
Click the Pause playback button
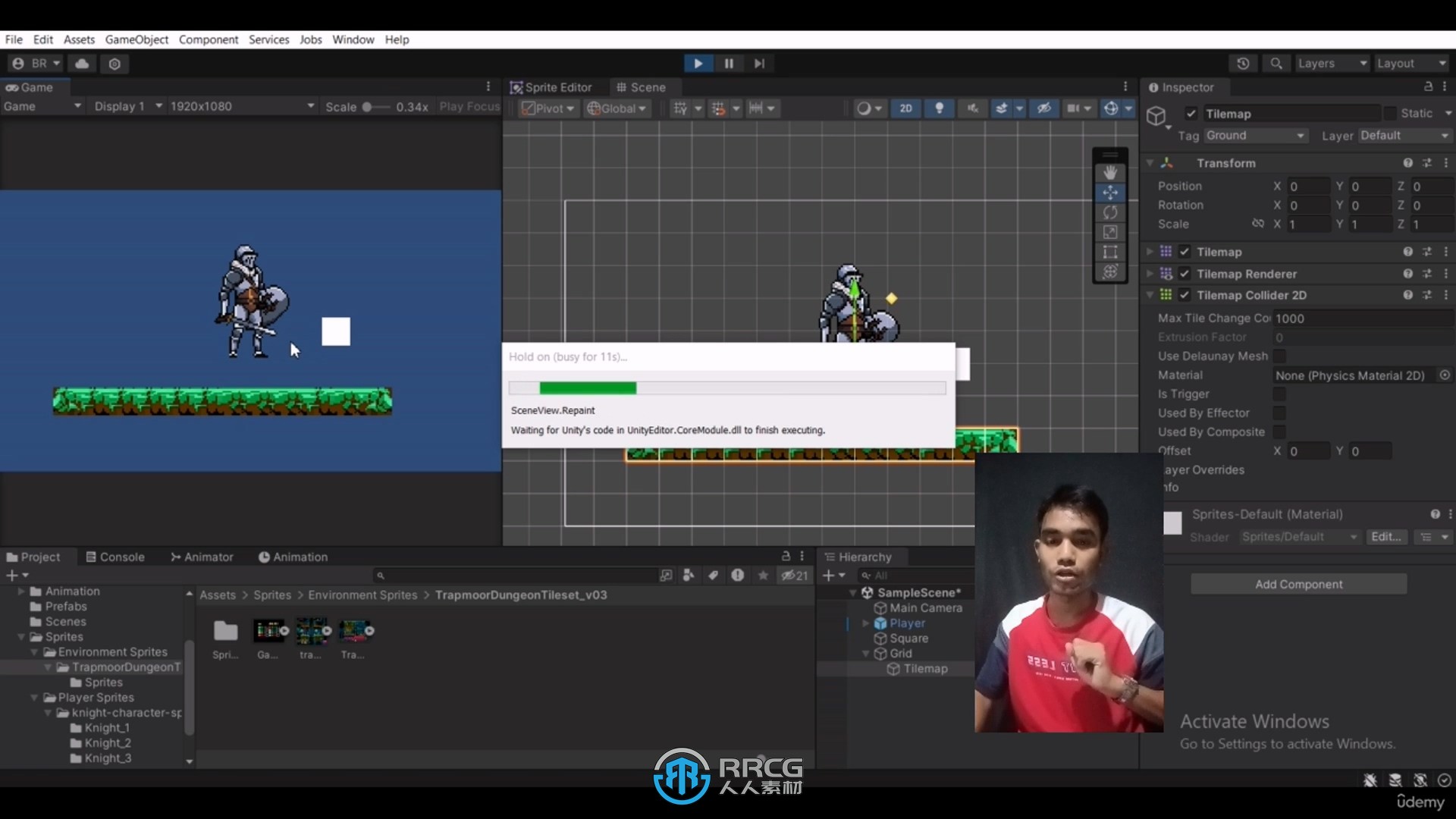tap(728, 63)
